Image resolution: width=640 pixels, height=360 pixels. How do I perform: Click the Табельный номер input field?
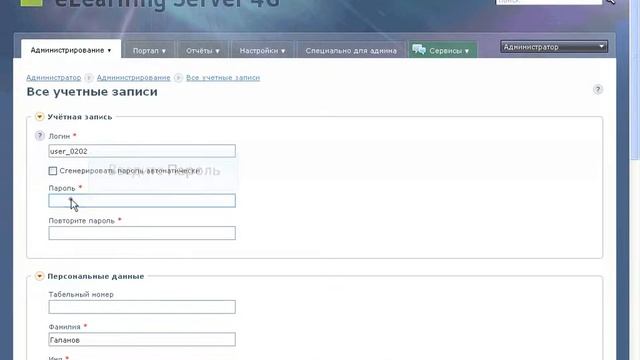[142, 307]
